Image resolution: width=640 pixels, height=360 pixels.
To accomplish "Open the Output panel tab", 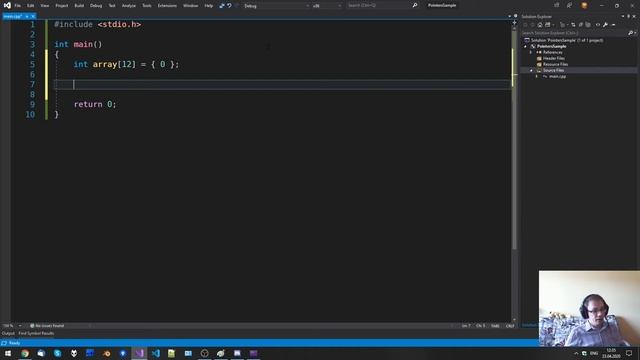I will (8, 333).
